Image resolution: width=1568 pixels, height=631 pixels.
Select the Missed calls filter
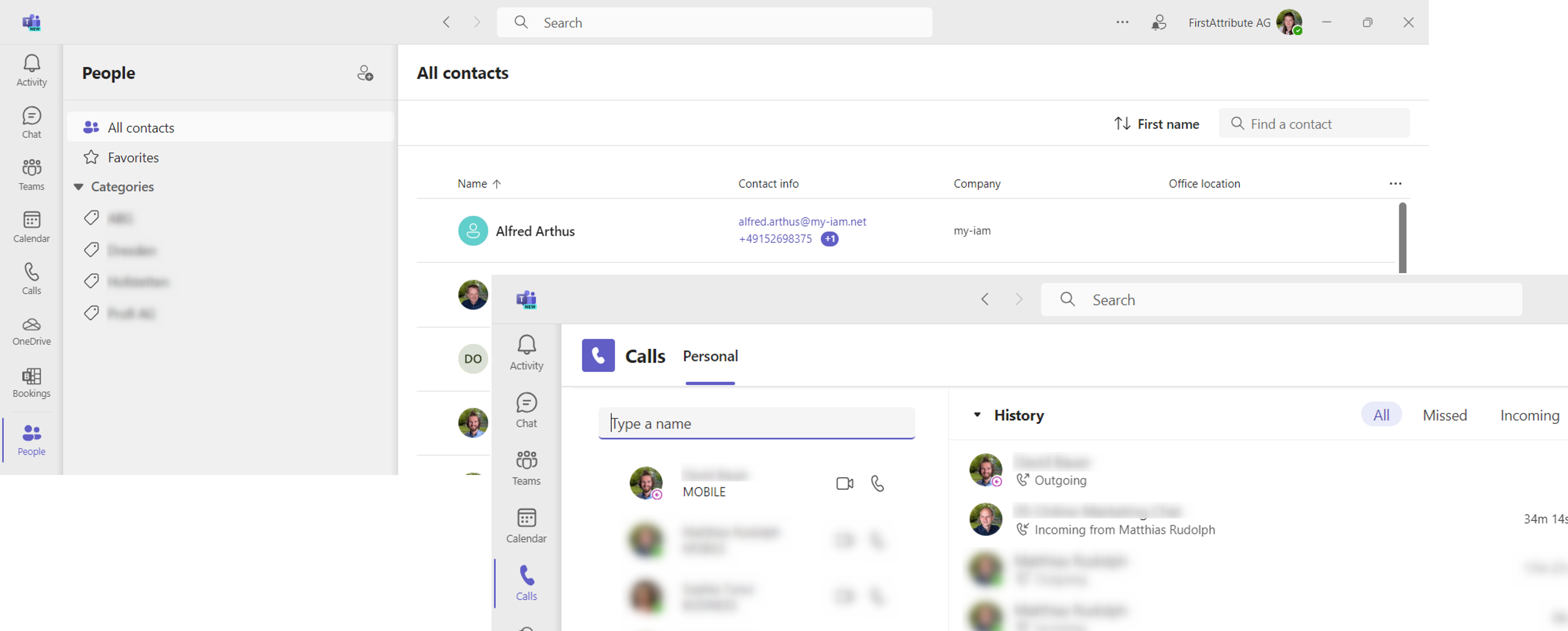[1444, 414]
